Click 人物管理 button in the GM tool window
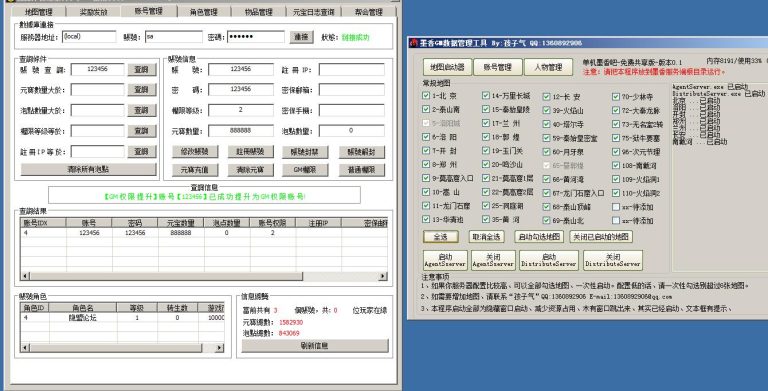 coord(549,67)
